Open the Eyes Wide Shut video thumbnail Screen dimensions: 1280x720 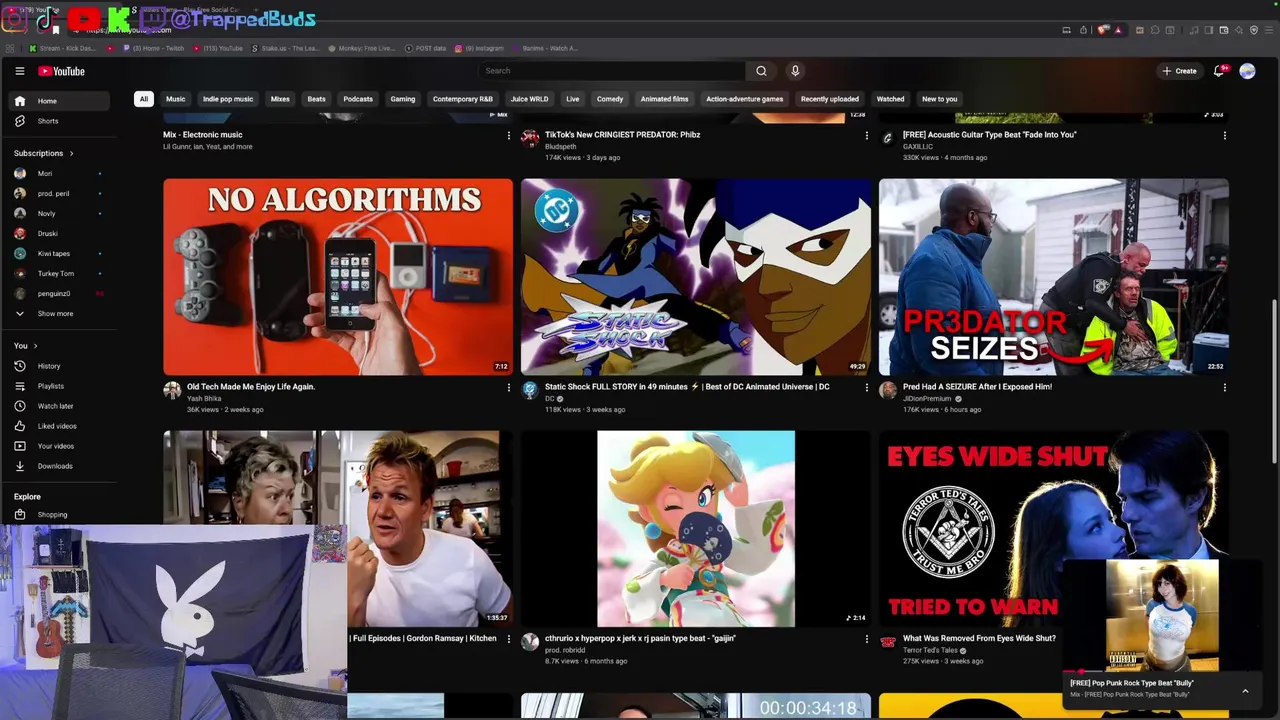pyautogui.click(x=1054, y=529)
